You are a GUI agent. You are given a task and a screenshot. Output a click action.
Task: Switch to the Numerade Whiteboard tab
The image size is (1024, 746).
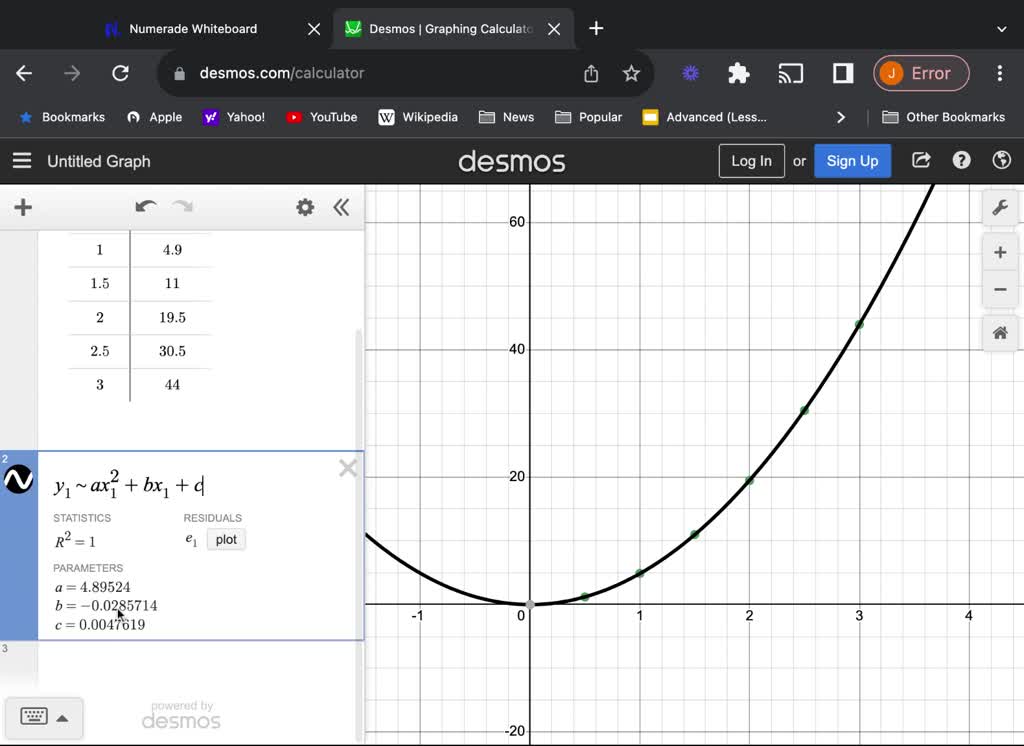tap(195, 29)
